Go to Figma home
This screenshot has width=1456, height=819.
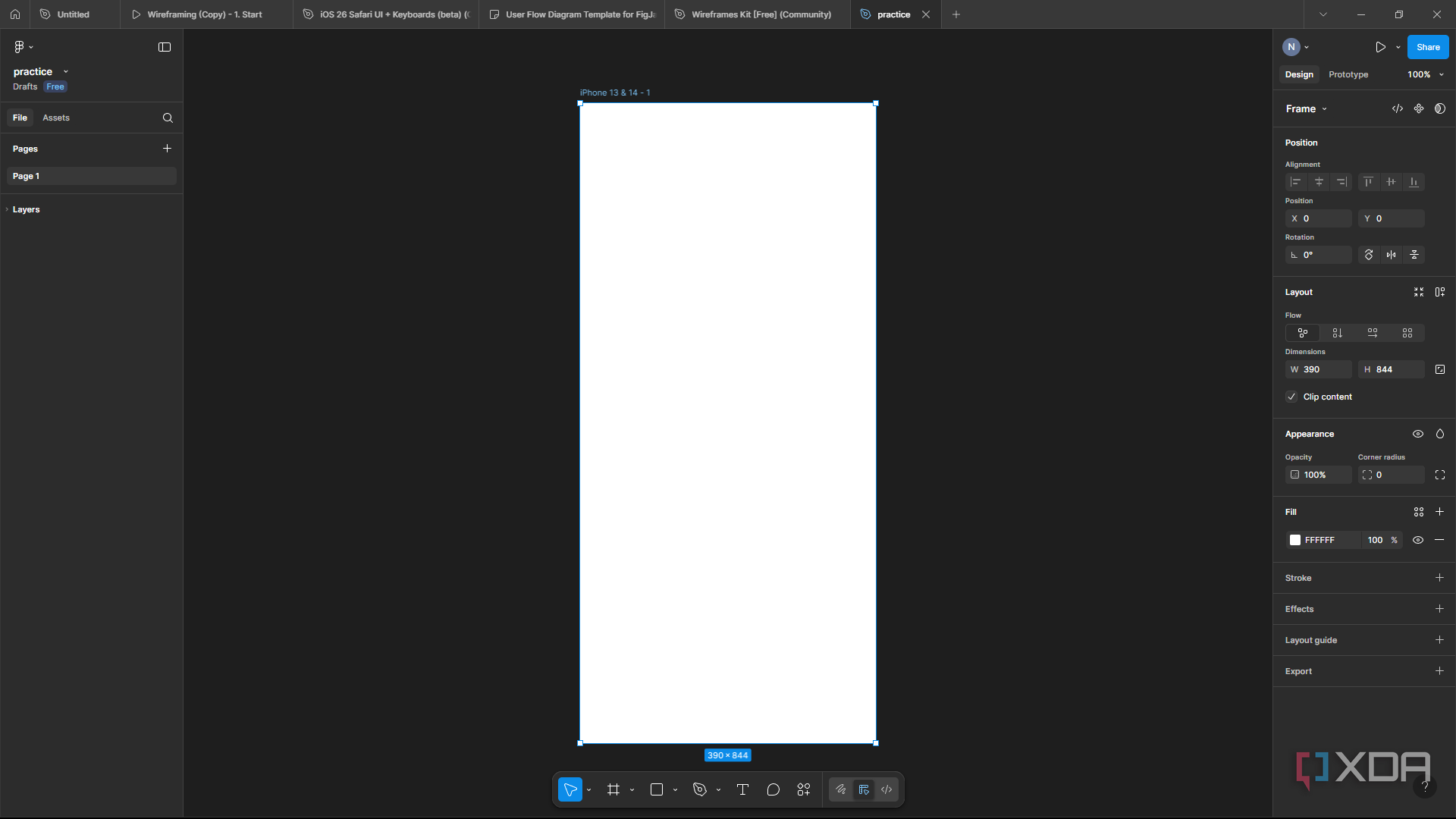15,14
